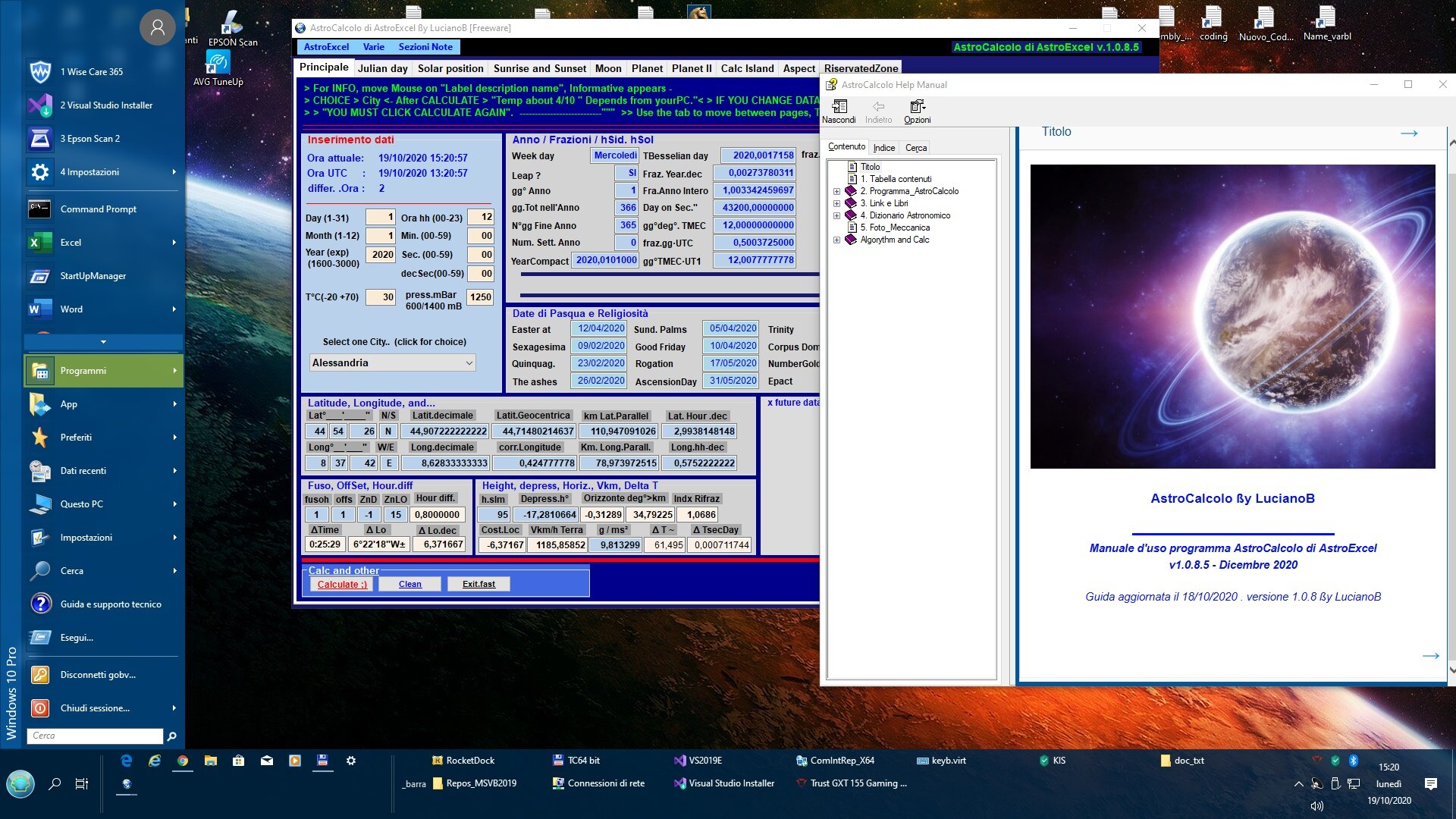Switch to the Julian day tab
Viewport: 1456px width, 819px height.
tap(382, 68)
